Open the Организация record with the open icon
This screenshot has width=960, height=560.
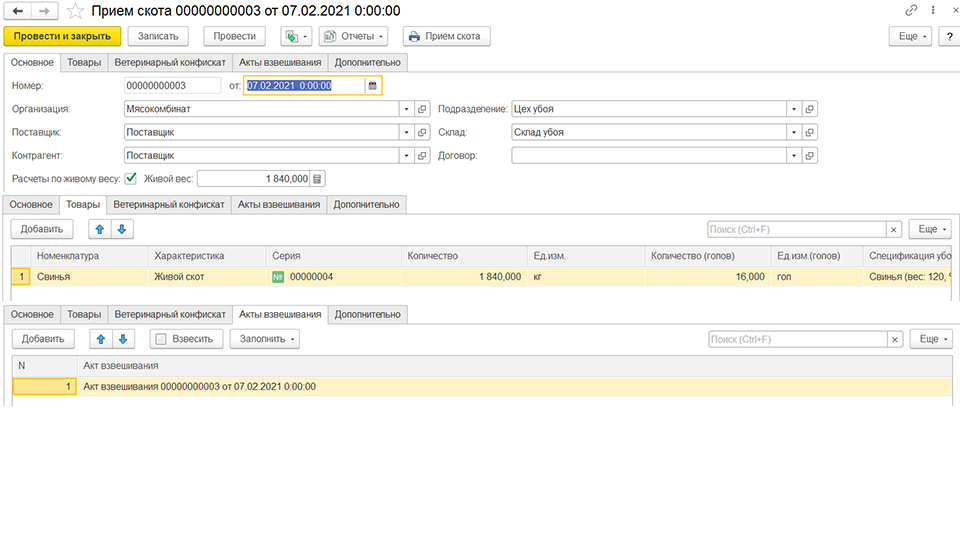coord(422,109)
